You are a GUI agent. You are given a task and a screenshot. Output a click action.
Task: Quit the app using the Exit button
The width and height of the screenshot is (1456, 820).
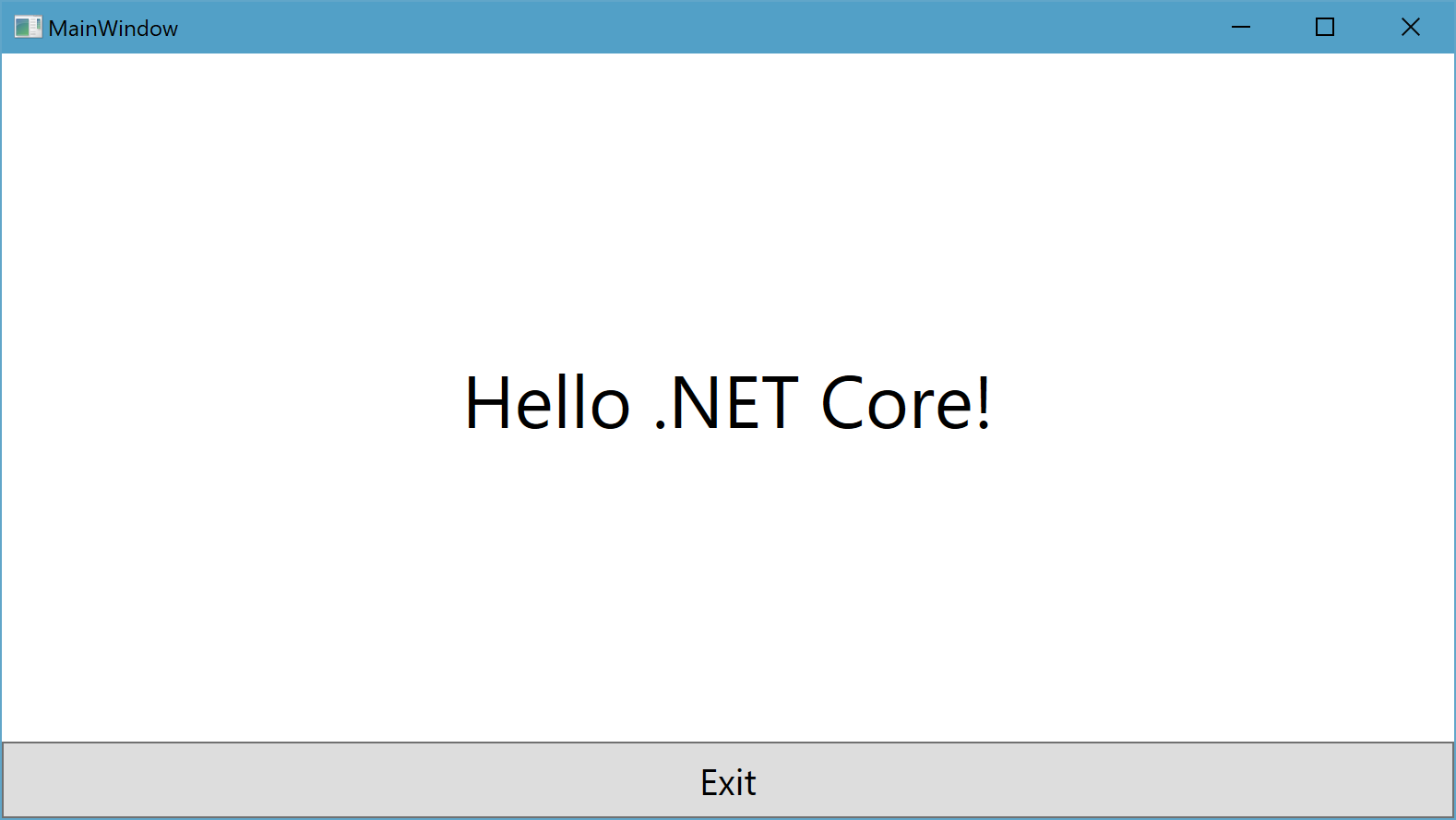tap(728, 780)
